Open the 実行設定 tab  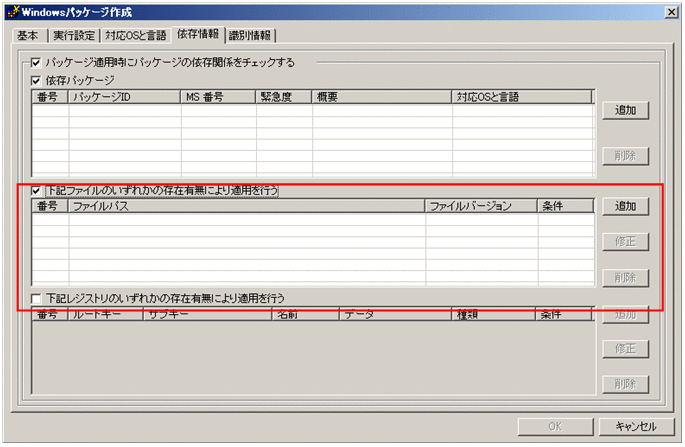tap(75, 36)
